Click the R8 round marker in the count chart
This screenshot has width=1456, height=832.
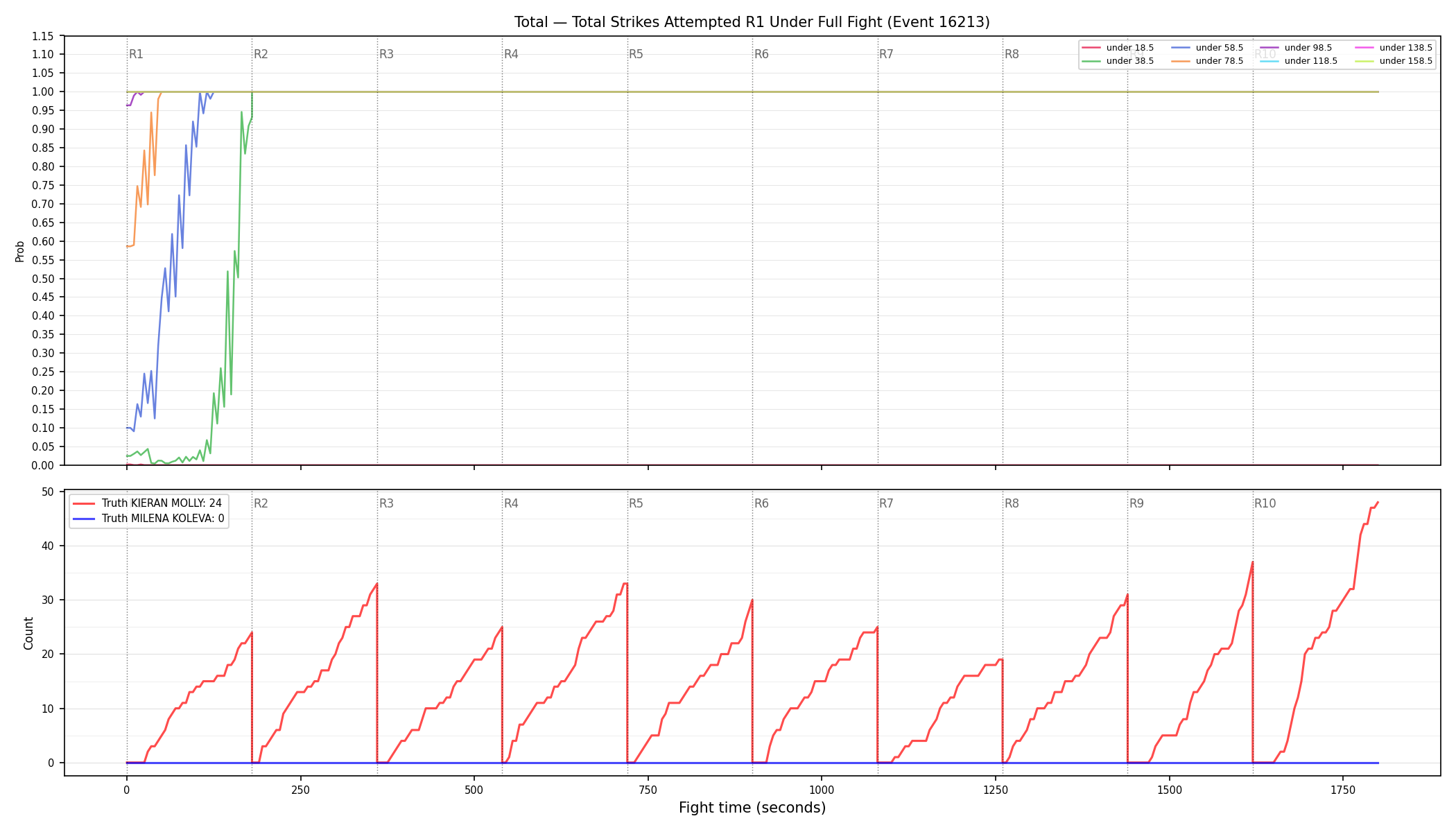click(1012, 503)
